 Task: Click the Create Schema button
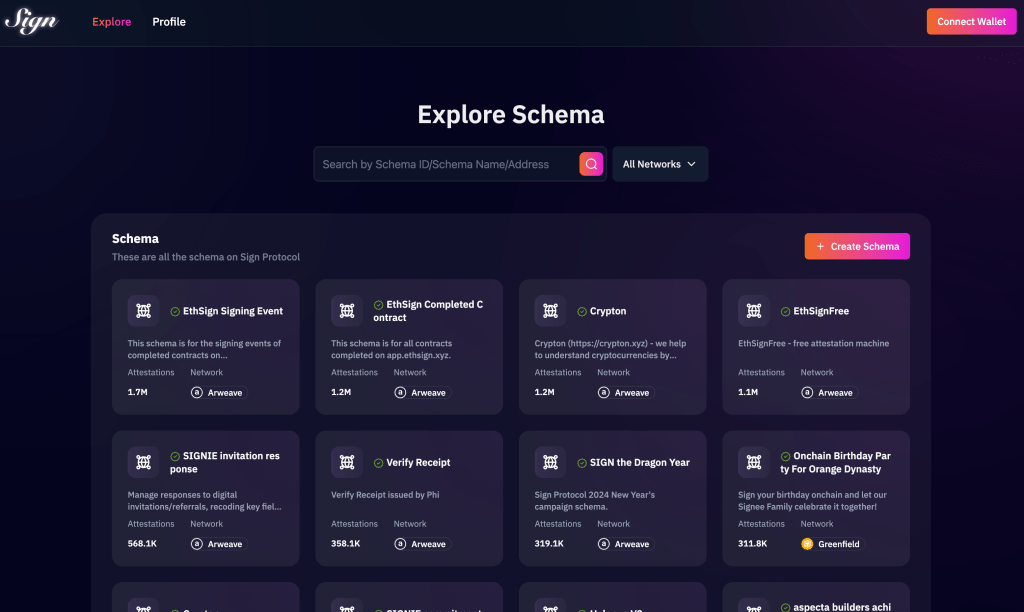click(857, 246)
